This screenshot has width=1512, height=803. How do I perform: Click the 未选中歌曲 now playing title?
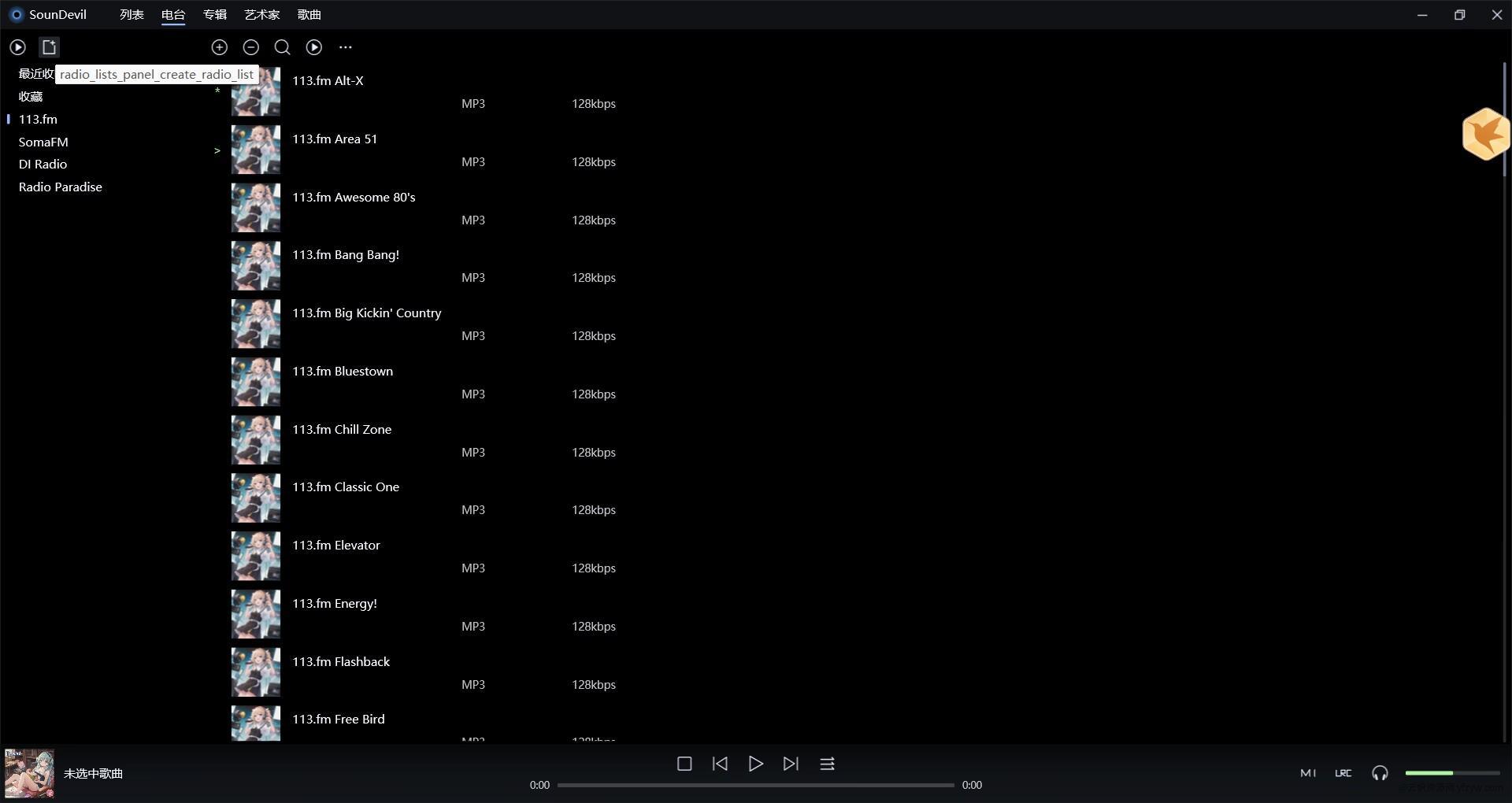coord(93,774)
